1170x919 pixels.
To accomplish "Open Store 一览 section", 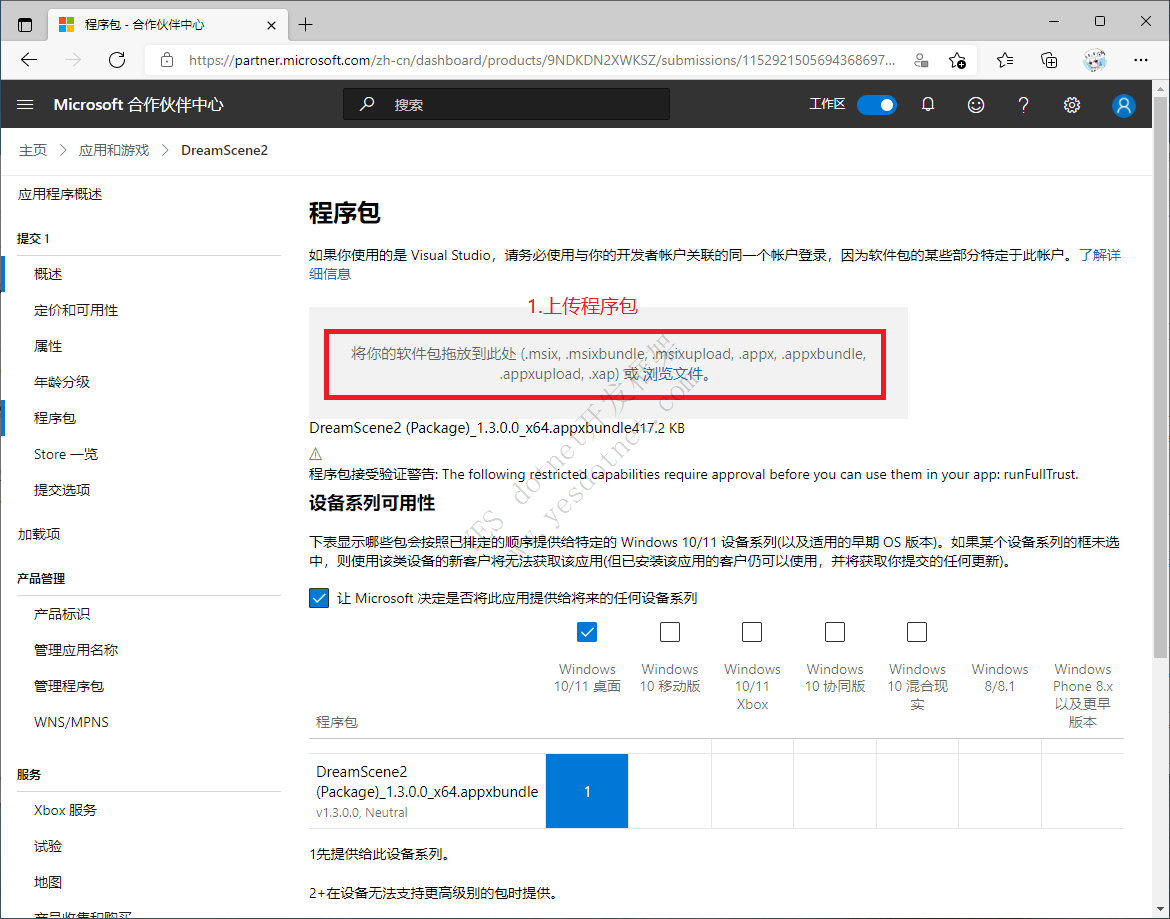I will 66,454.
